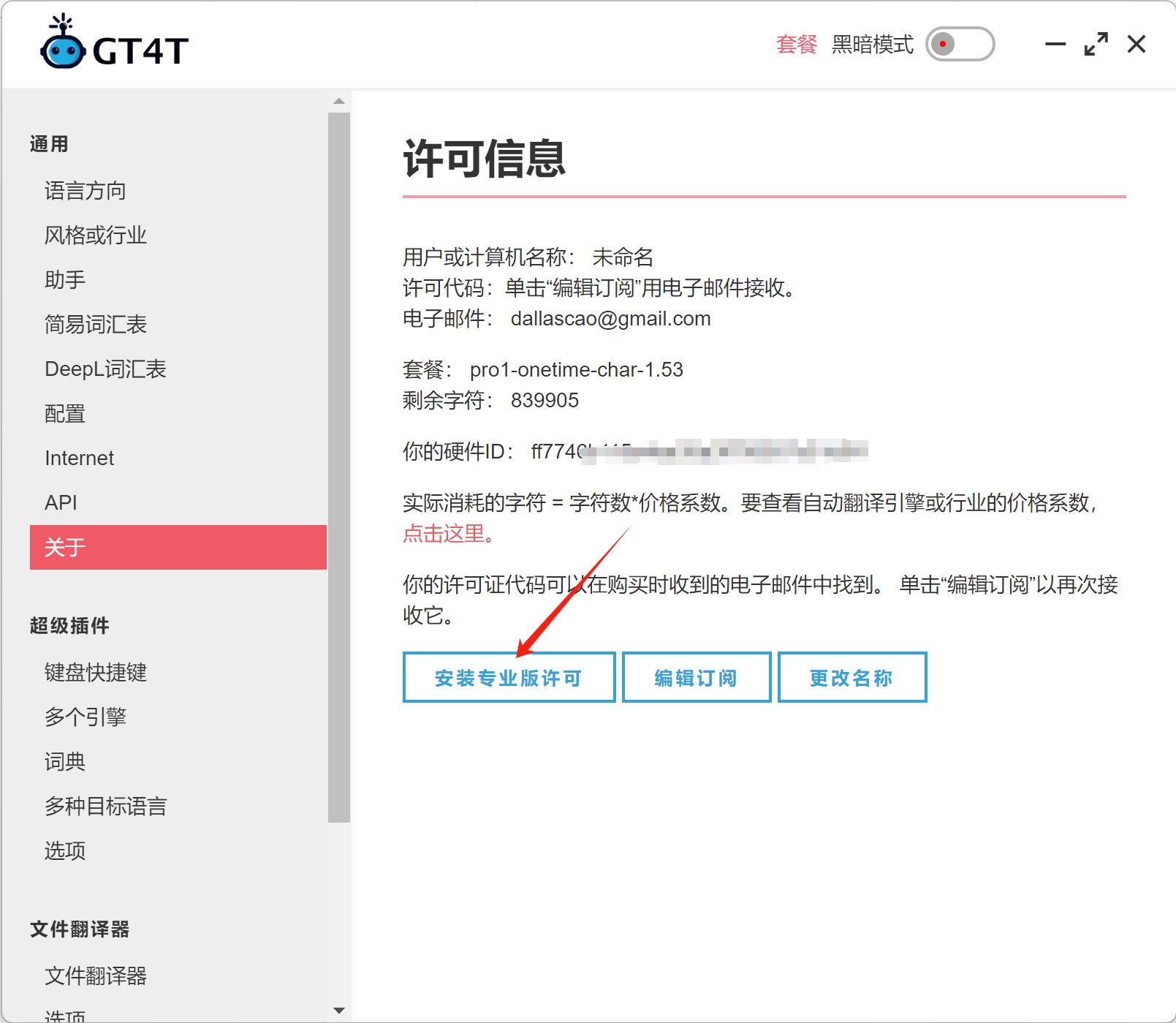Open the 简易词汇表 settings

point(95,324)
